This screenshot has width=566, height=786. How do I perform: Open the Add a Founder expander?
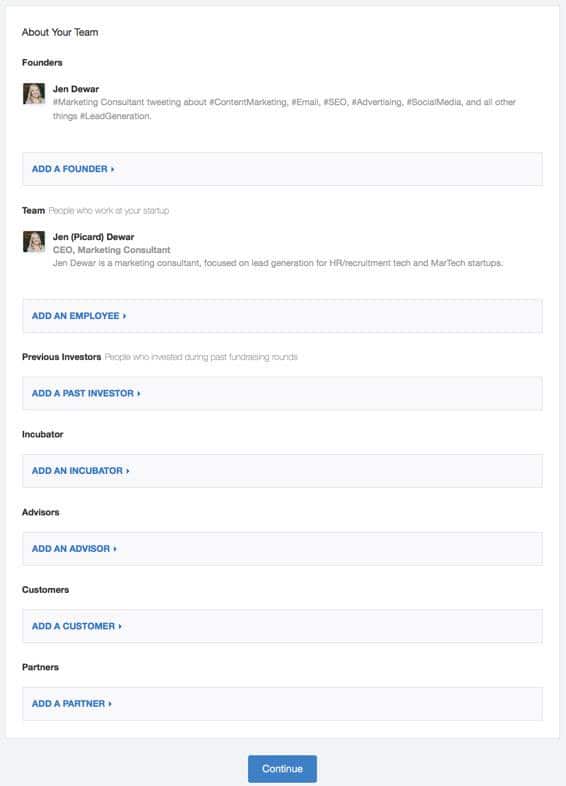(282, 169)
